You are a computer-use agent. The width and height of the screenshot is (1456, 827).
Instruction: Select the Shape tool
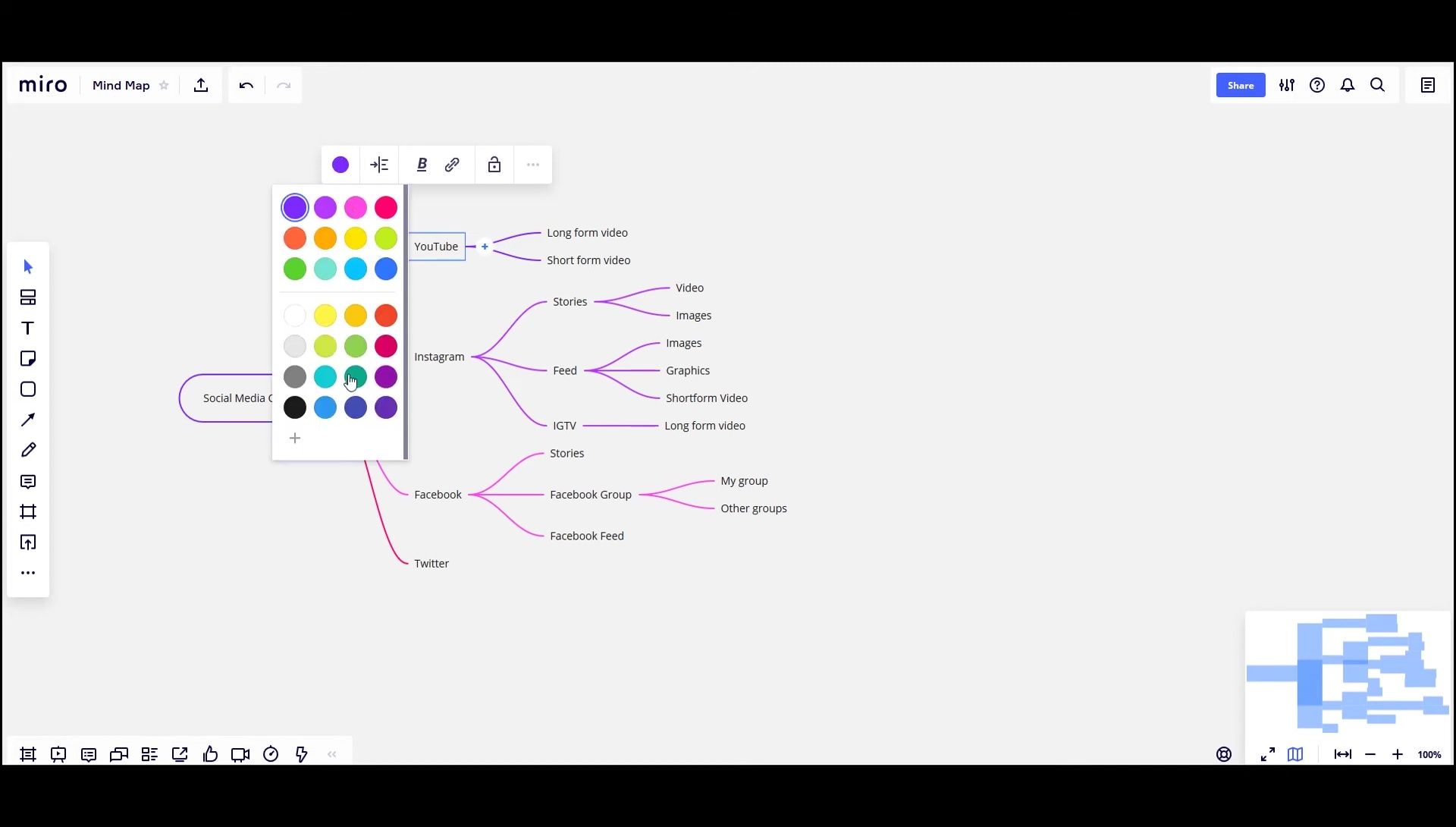[28, 389]
